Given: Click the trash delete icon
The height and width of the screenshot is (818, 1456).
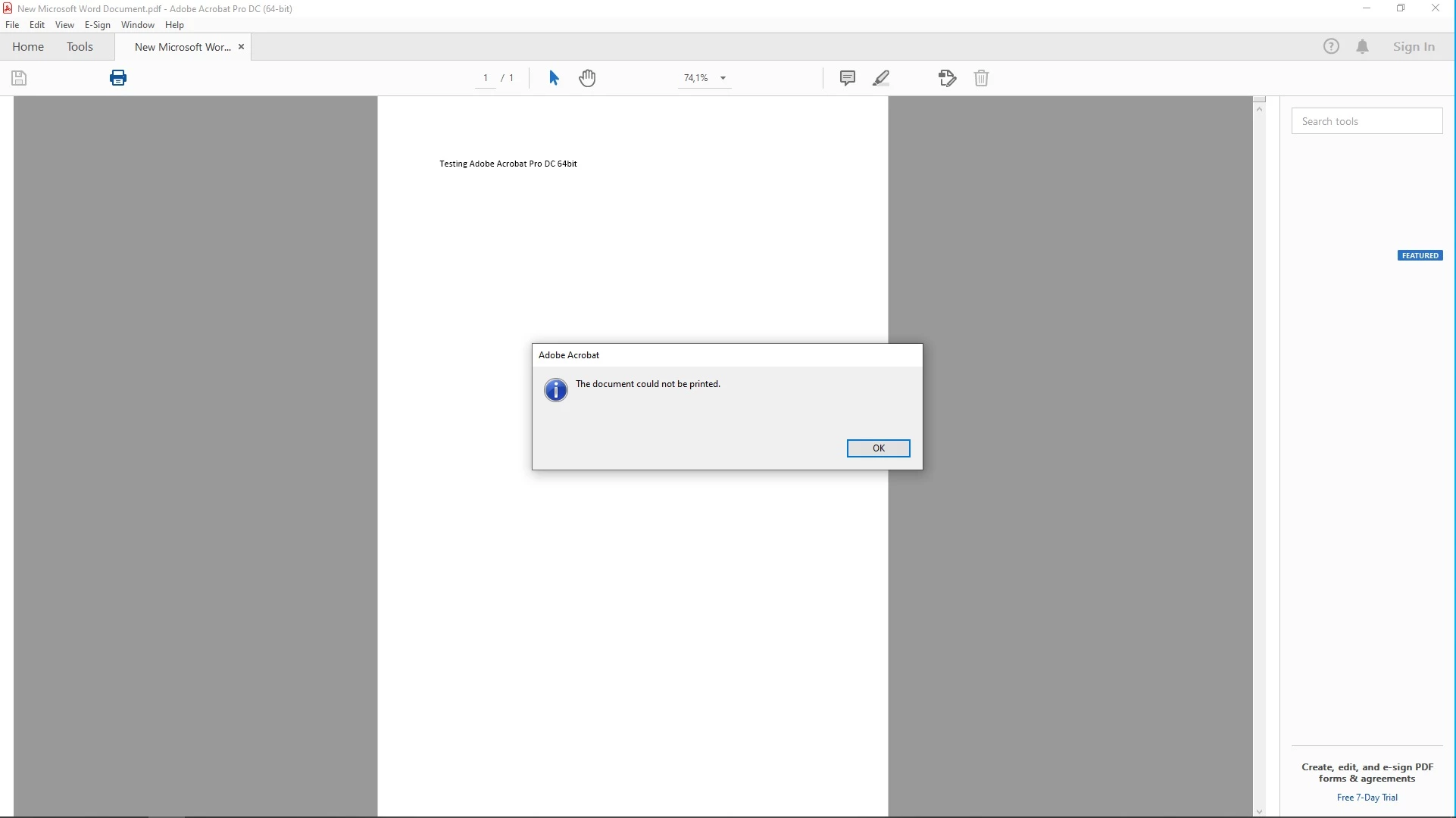Looking at the screenshot, I should pyautogui.click(x=981, y=78).
